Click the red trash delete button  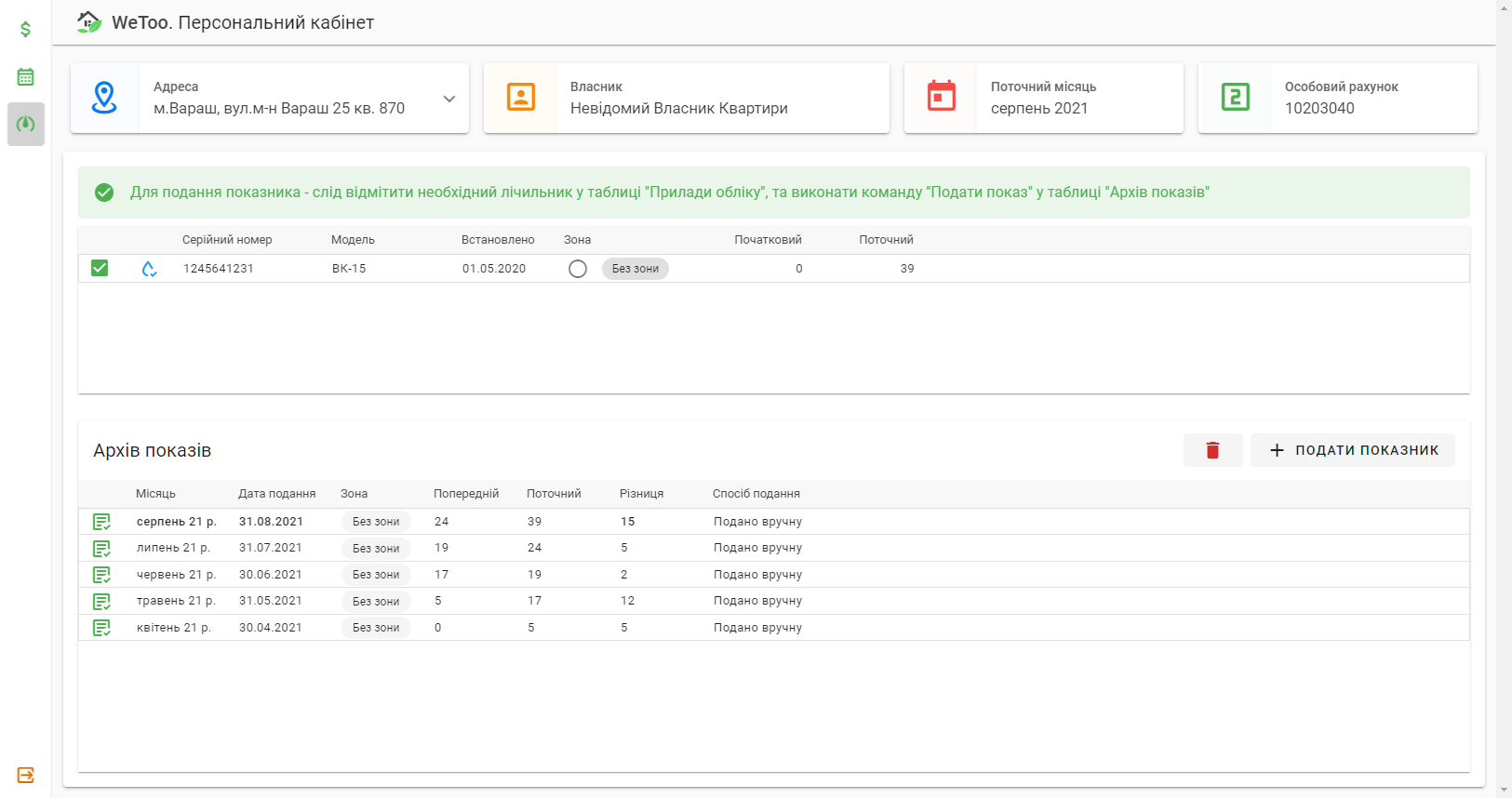pos(1213,450)
